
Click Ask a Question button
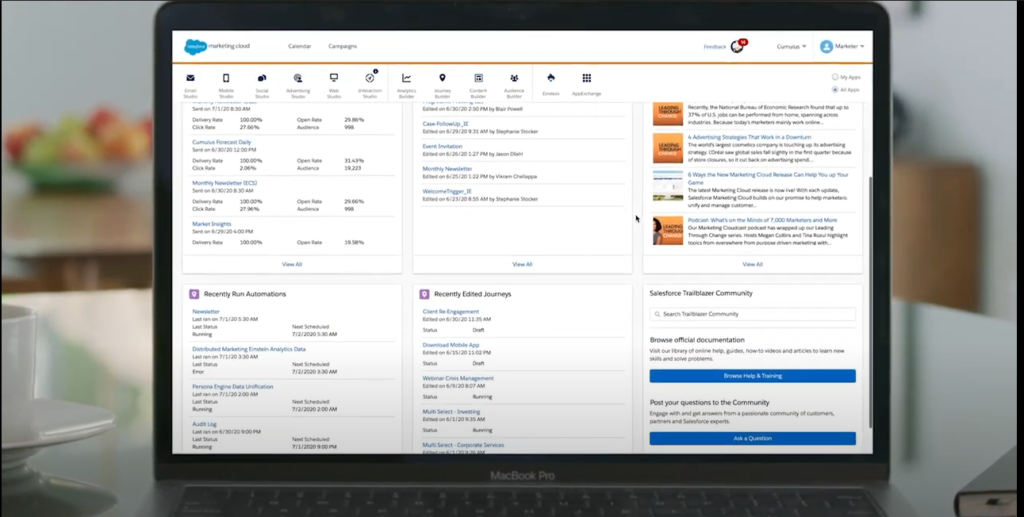(x=752, y=439)
